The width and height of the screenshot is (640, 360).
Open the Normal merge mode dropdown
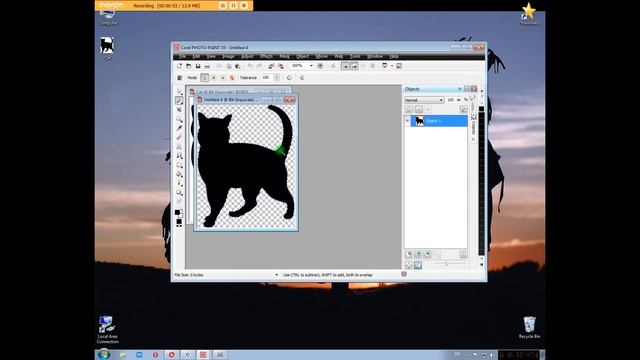[424, 100]
